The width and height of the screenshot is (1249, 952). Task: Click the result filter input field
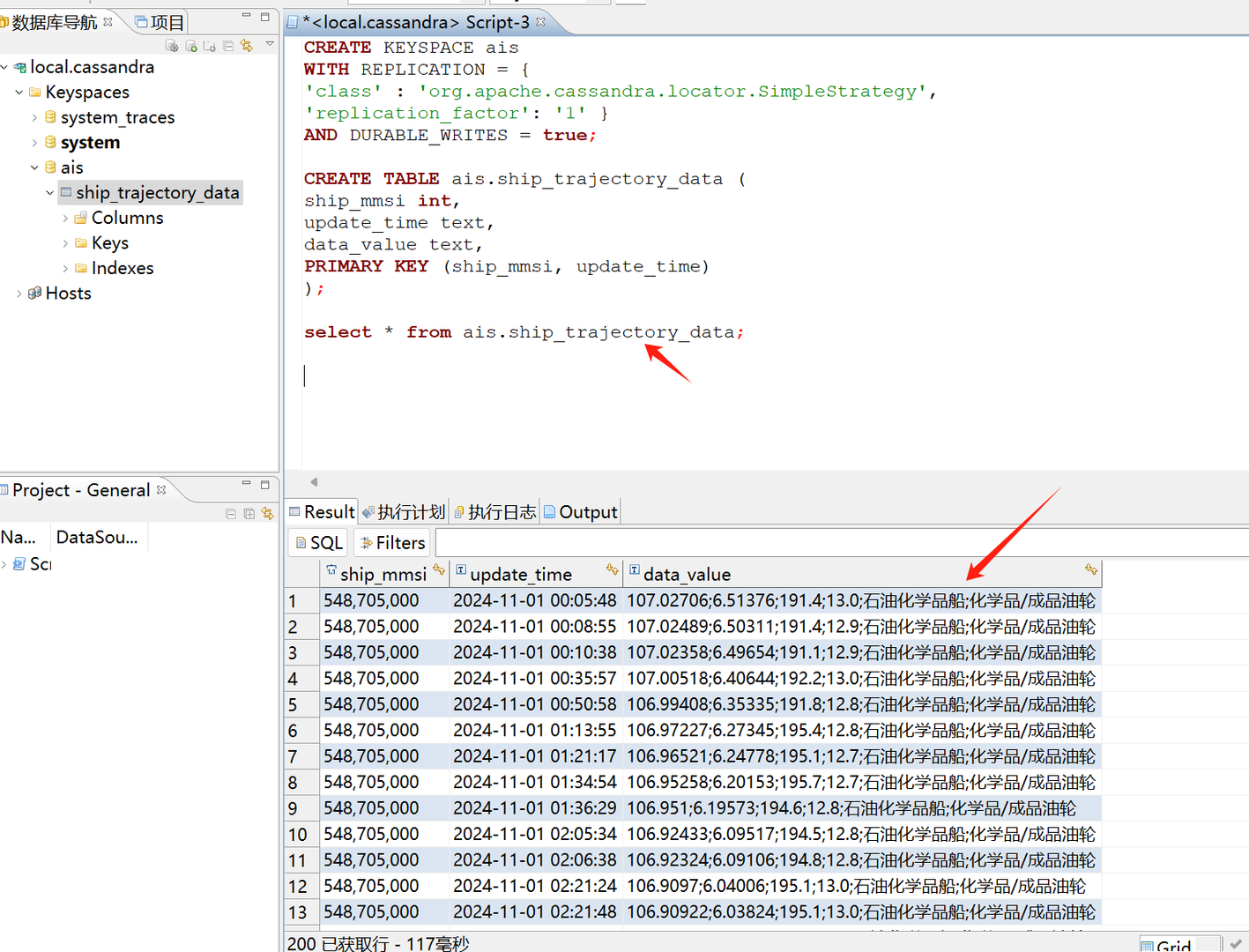(x=842, y=543)
